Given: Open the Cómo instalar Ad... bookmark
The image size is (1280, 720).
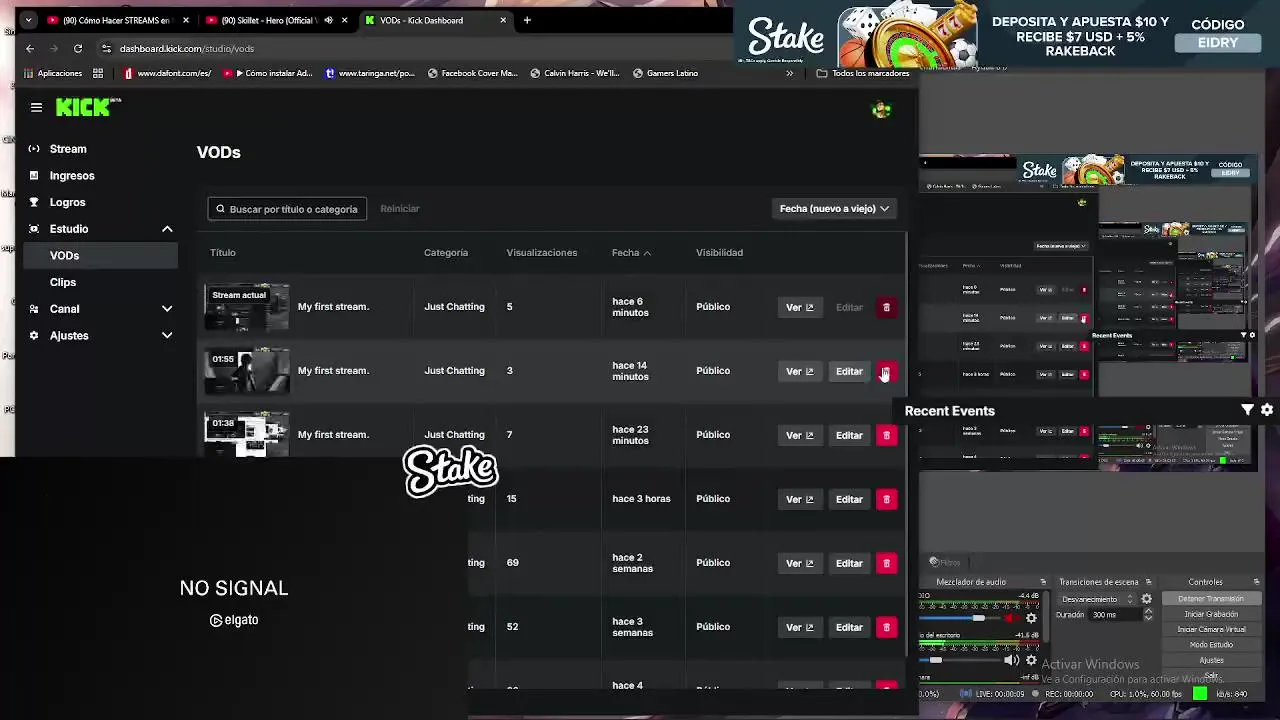Looking at the screenshot, I should click(268, 73).
